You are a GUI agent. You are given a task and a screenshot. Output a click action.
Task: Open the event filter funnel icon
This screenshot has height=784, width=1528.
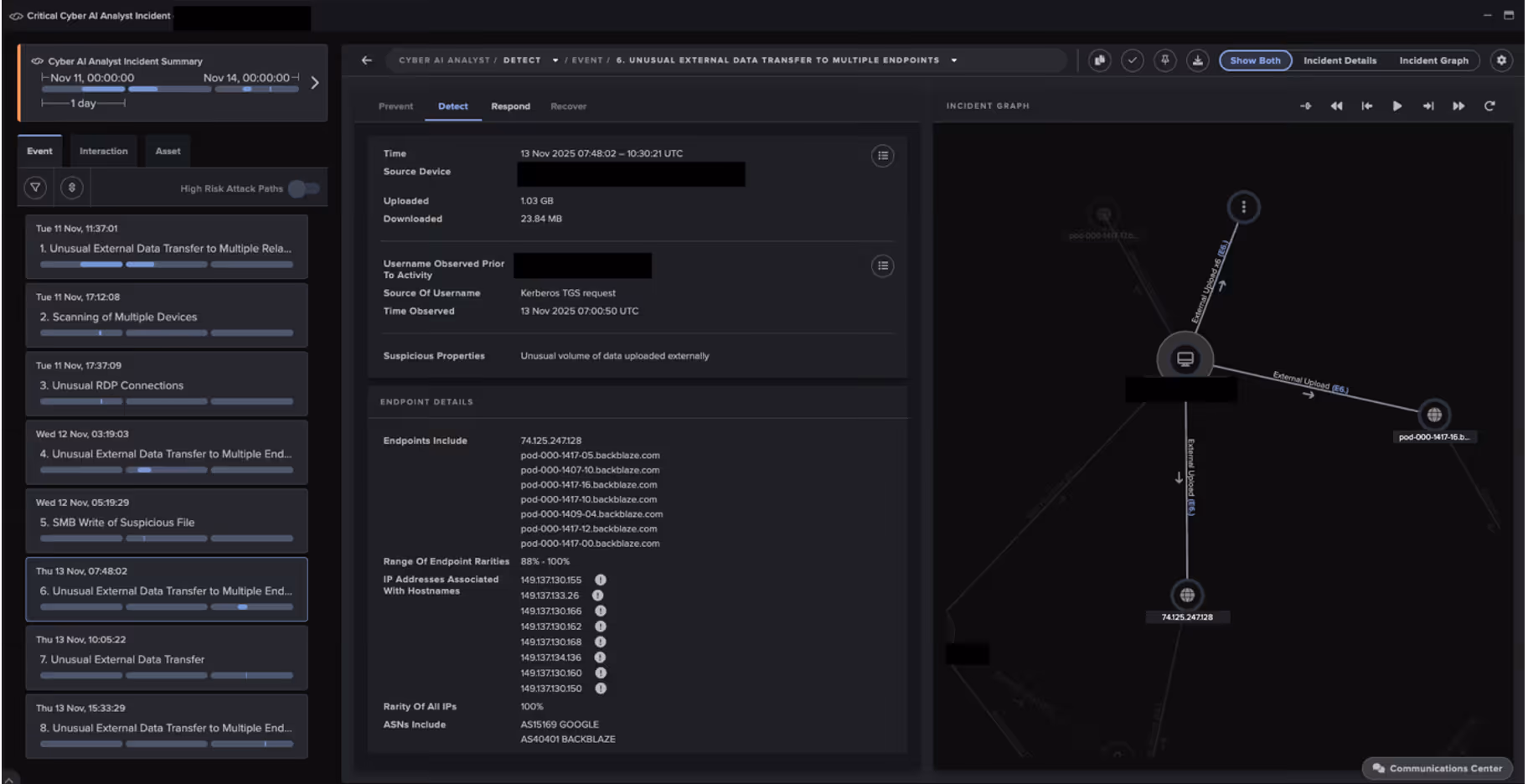[35, 188]
